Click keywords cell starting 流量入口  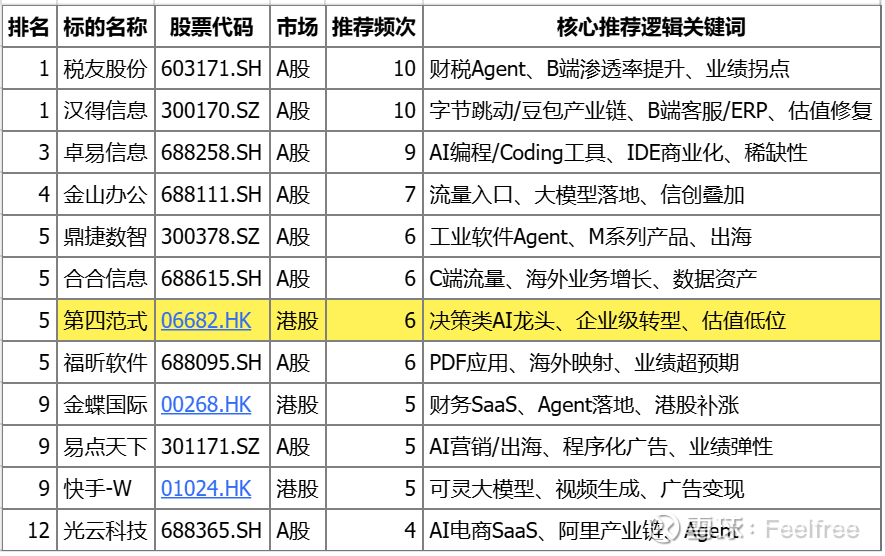tap(651, 194)
